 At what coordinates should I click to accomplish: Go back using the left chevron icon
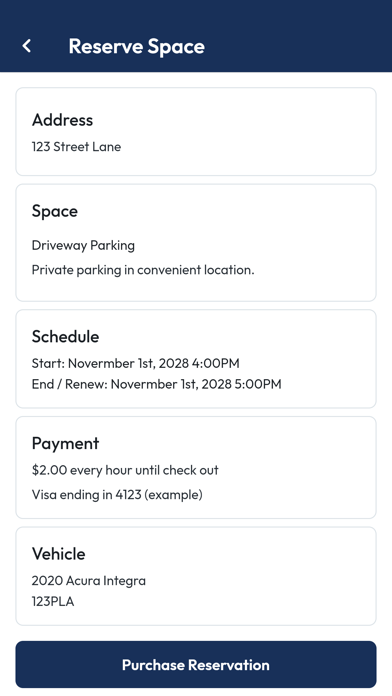coord(27,46)
